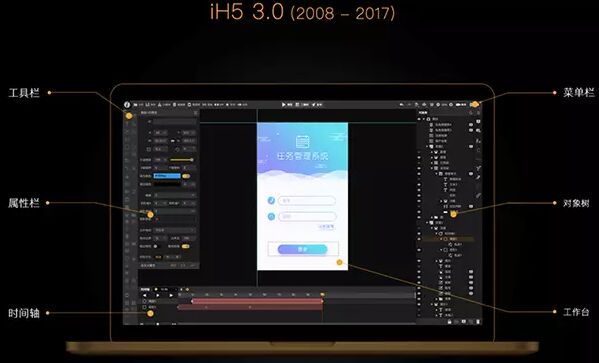Click the blue gradient login button on the canvas
The image size is (599, 363).
303,249
